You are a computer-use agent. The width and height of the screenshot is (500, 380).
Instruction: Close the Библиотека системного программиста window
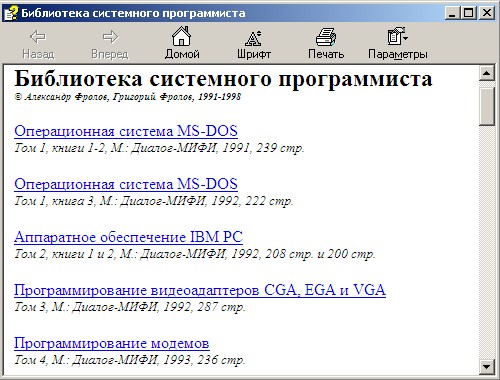[487, 13]
